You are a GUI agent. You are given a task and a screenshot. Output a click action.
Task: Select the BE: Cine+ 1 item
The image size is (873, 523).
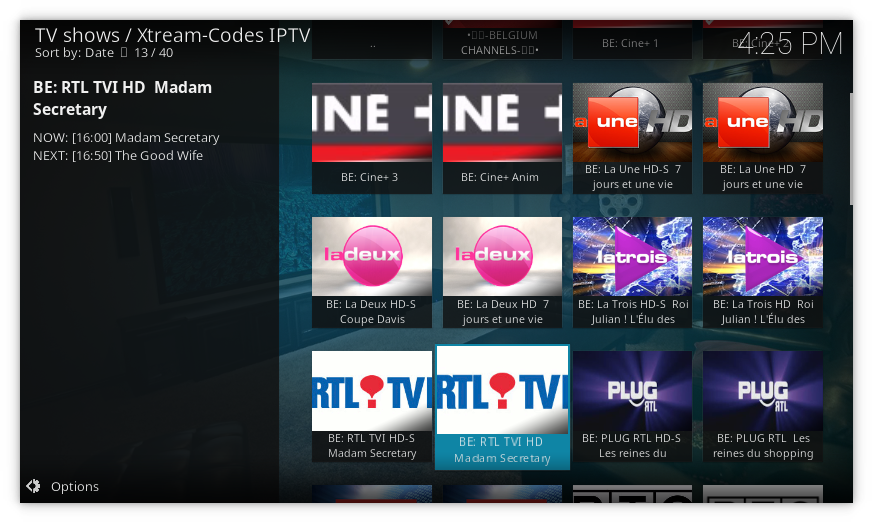[632, 40]
